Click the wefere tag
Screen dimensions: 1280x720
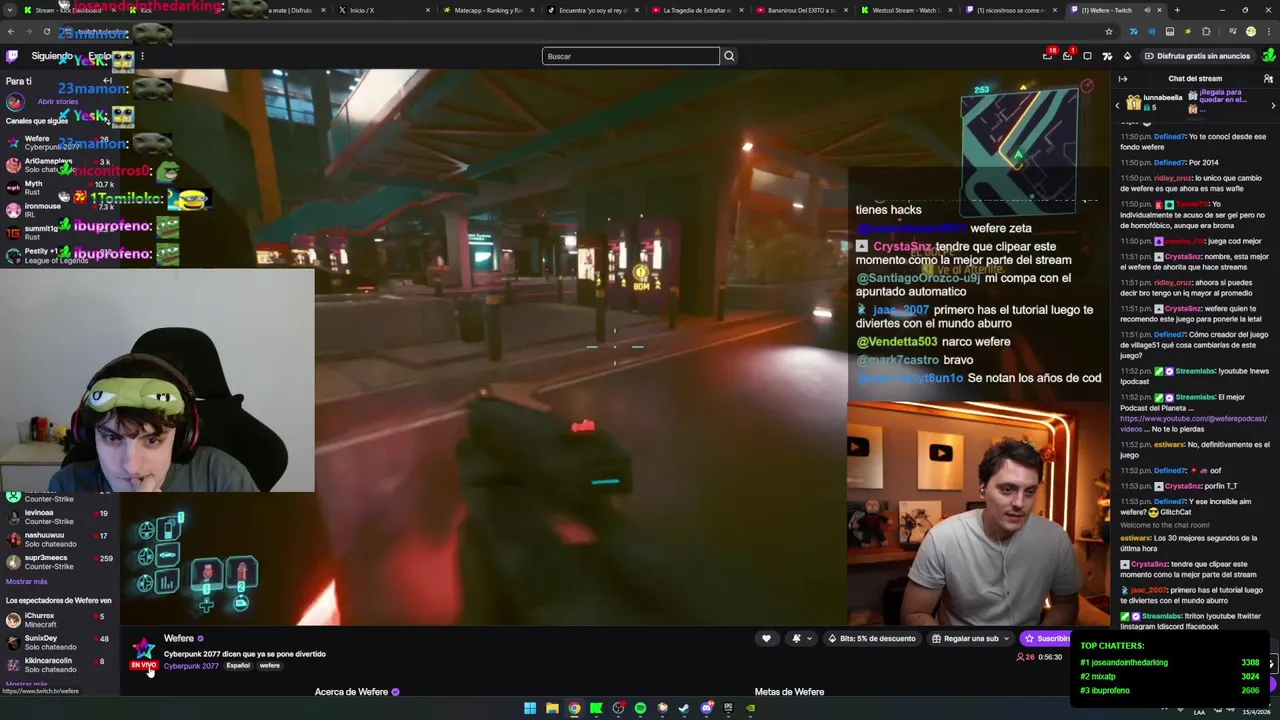coord(270,666)
